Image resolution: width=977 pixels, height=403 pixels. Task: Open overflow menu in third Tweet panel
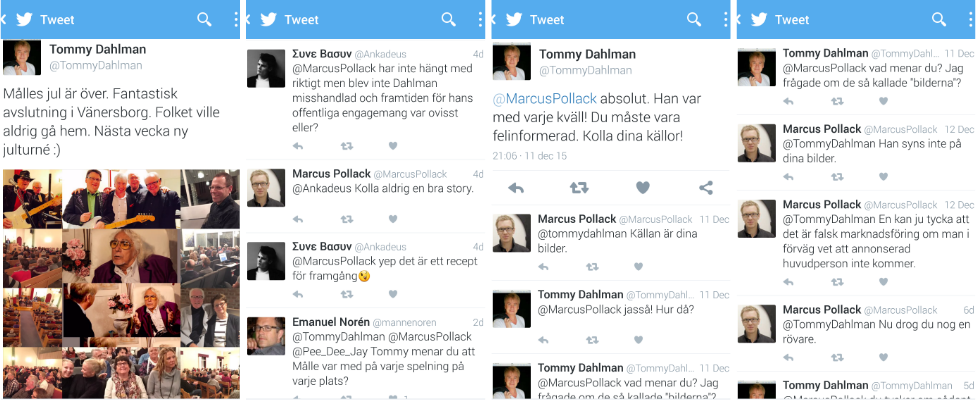(727, 19)
